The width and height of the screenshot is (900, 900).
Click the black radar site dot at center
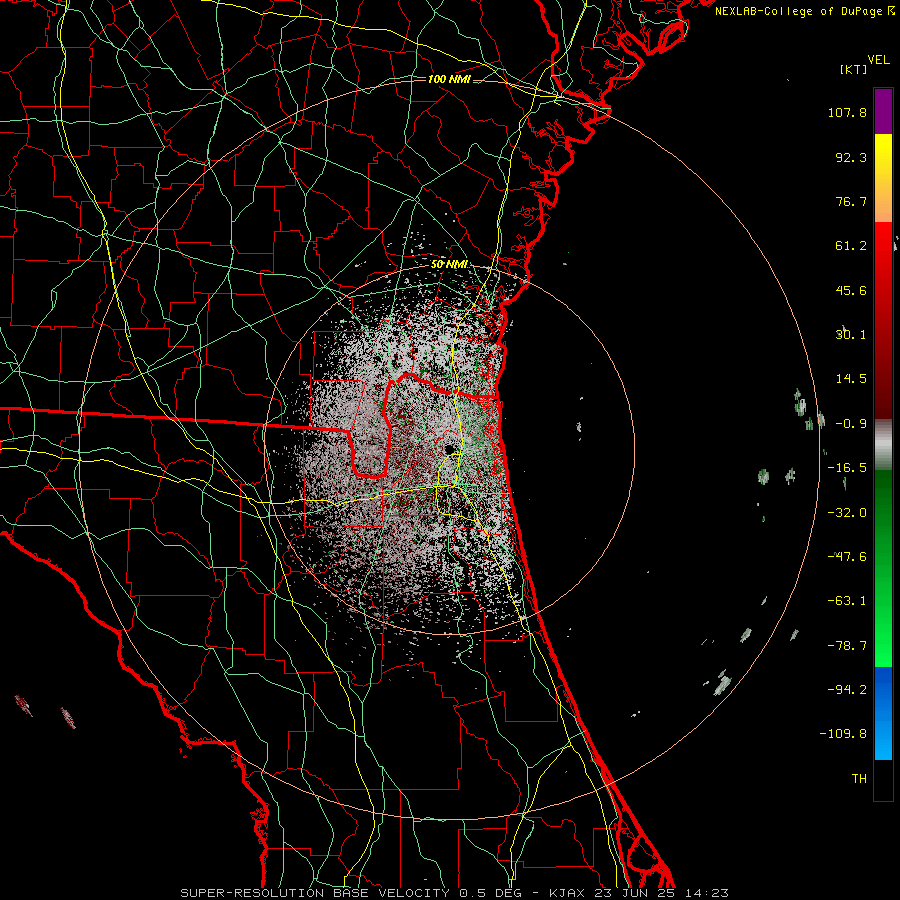(449, 449)
